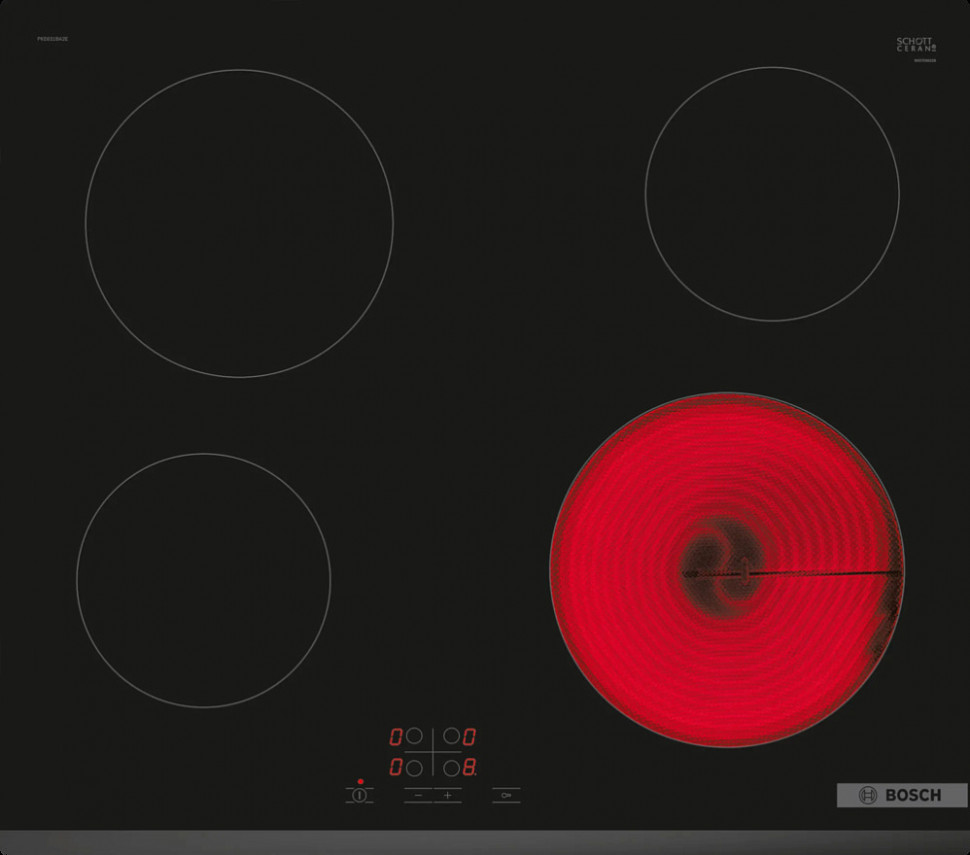Image resolution: width=970 pixels, height=855 pixels.
Task: Click the front-left heat level digit
Action: tap(396, 768)
